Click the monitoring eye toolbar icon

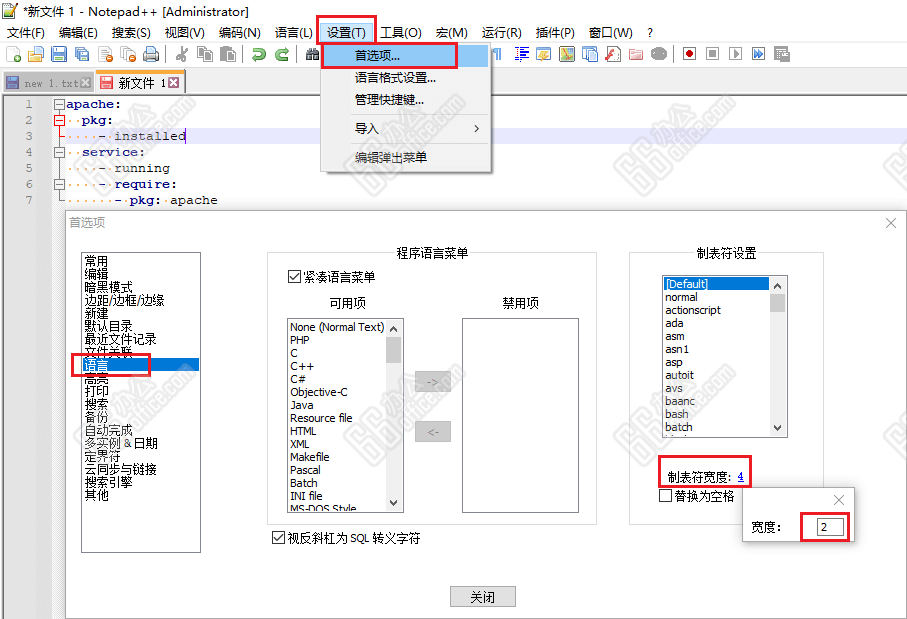659,54
